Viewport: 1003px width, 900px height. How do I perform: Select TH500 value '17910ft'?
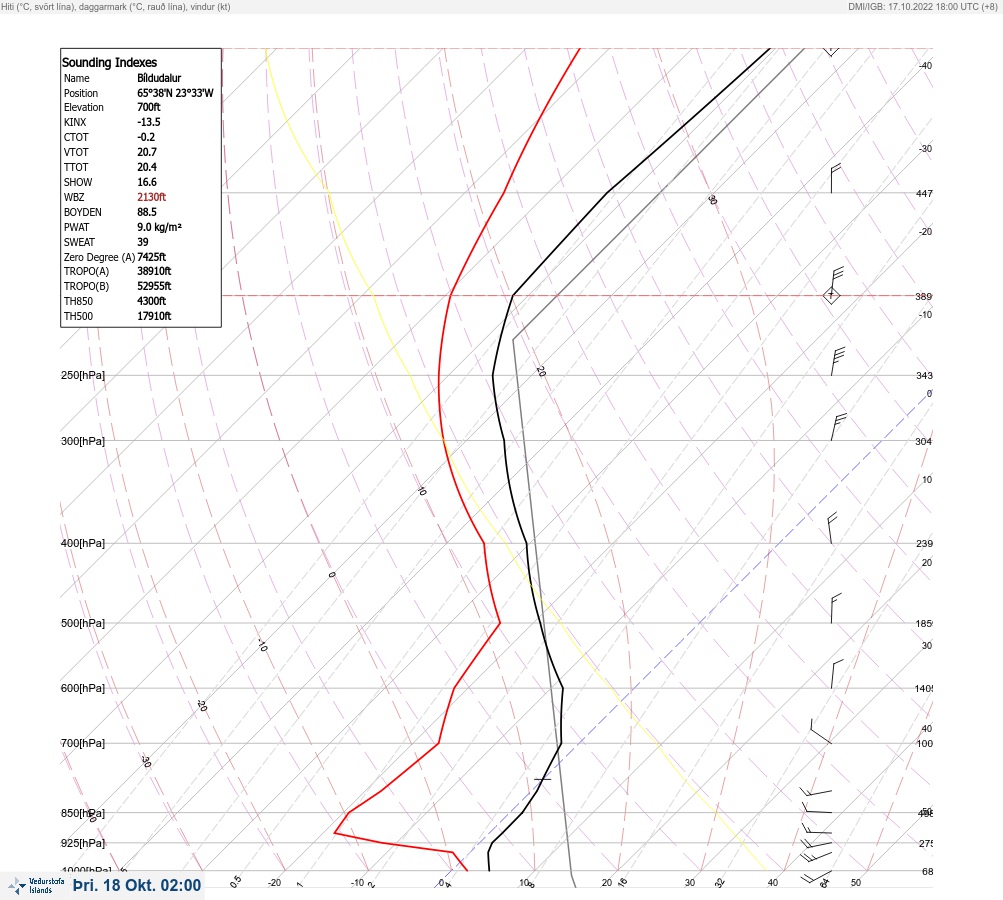click(x=154, y=316)
